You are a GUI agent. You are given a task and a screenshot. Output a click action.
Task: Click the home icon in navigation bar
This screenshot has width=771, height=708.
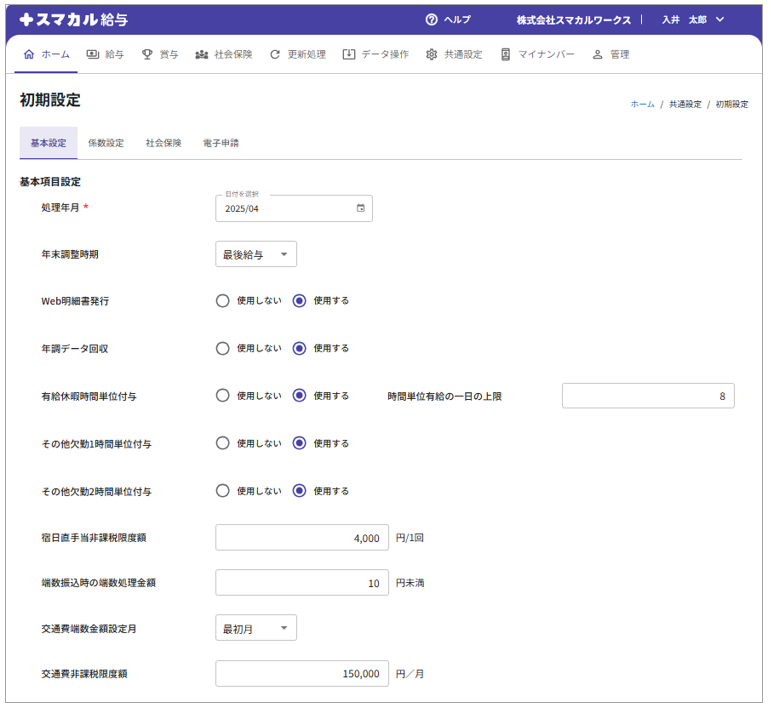(x=28, y=55)
